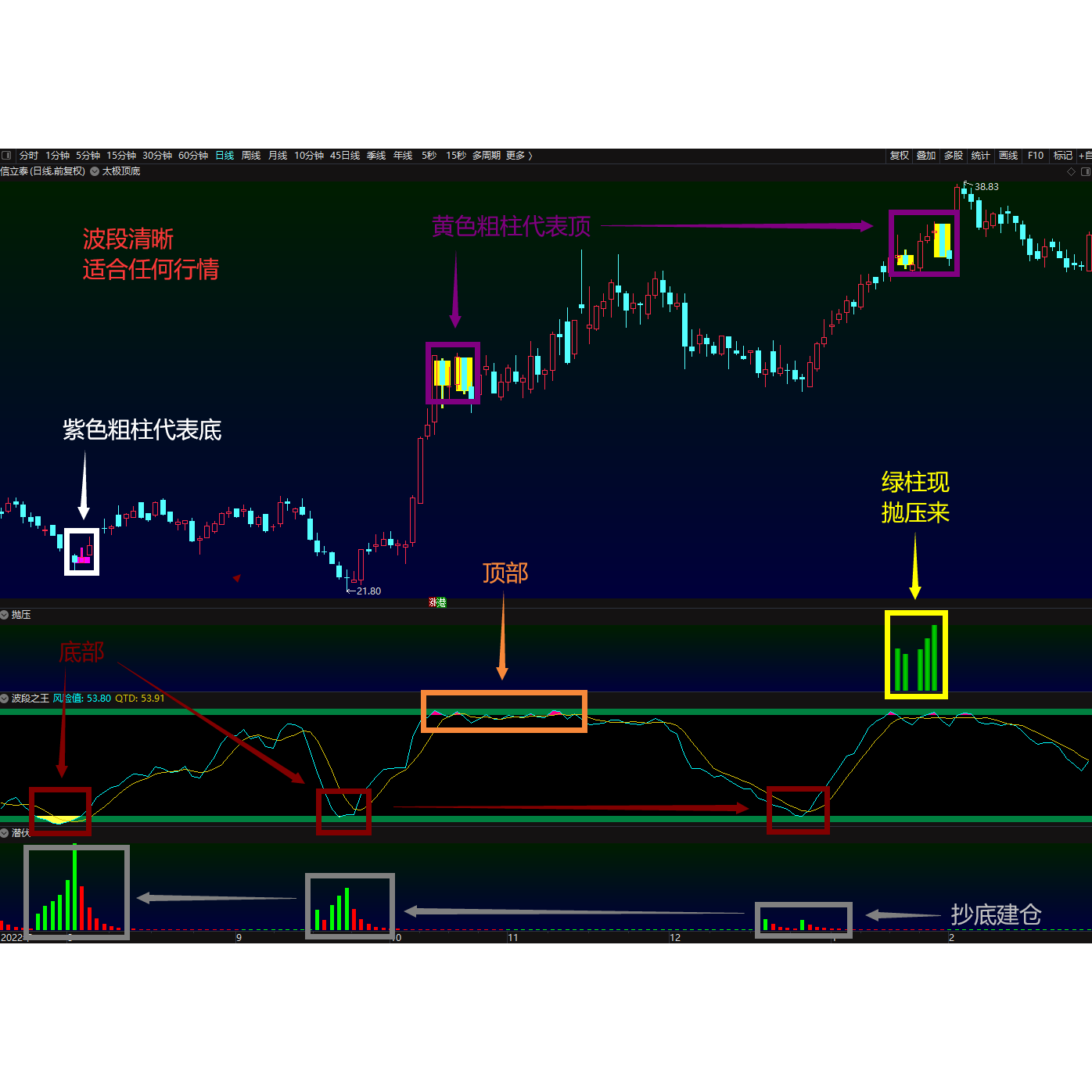Switch to the 分时 tab
1092x1092 pixels.
[29, 156]
